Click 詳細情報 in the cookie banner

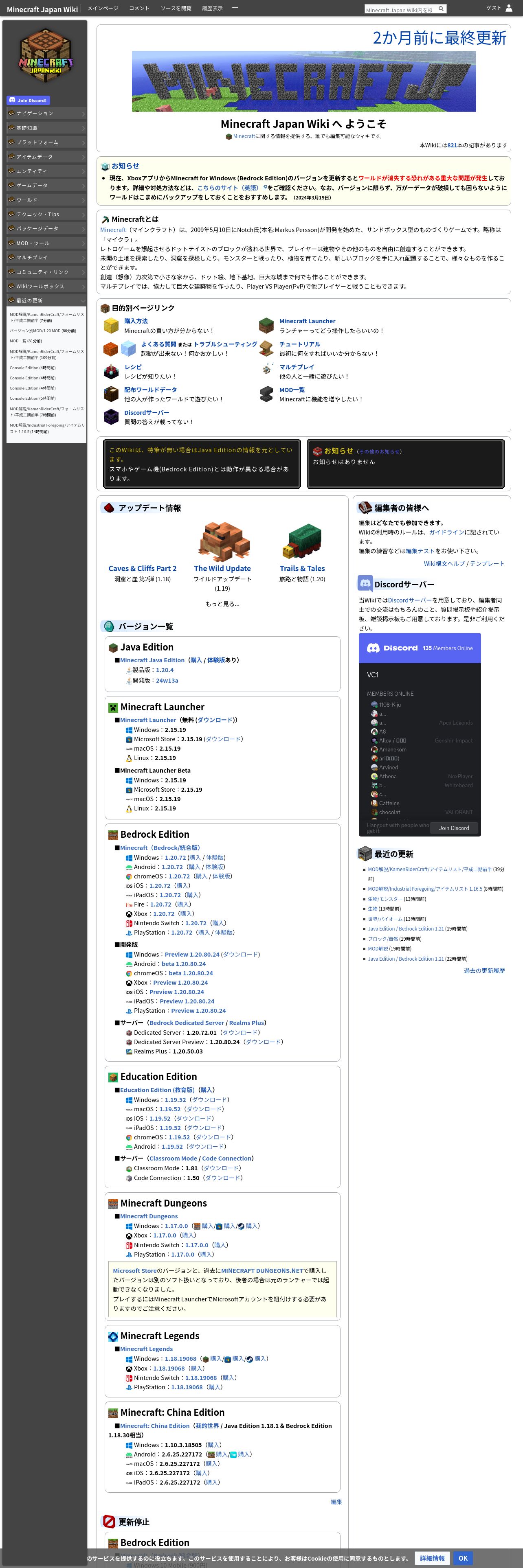pyautogui.click(x=432, y=1558)
